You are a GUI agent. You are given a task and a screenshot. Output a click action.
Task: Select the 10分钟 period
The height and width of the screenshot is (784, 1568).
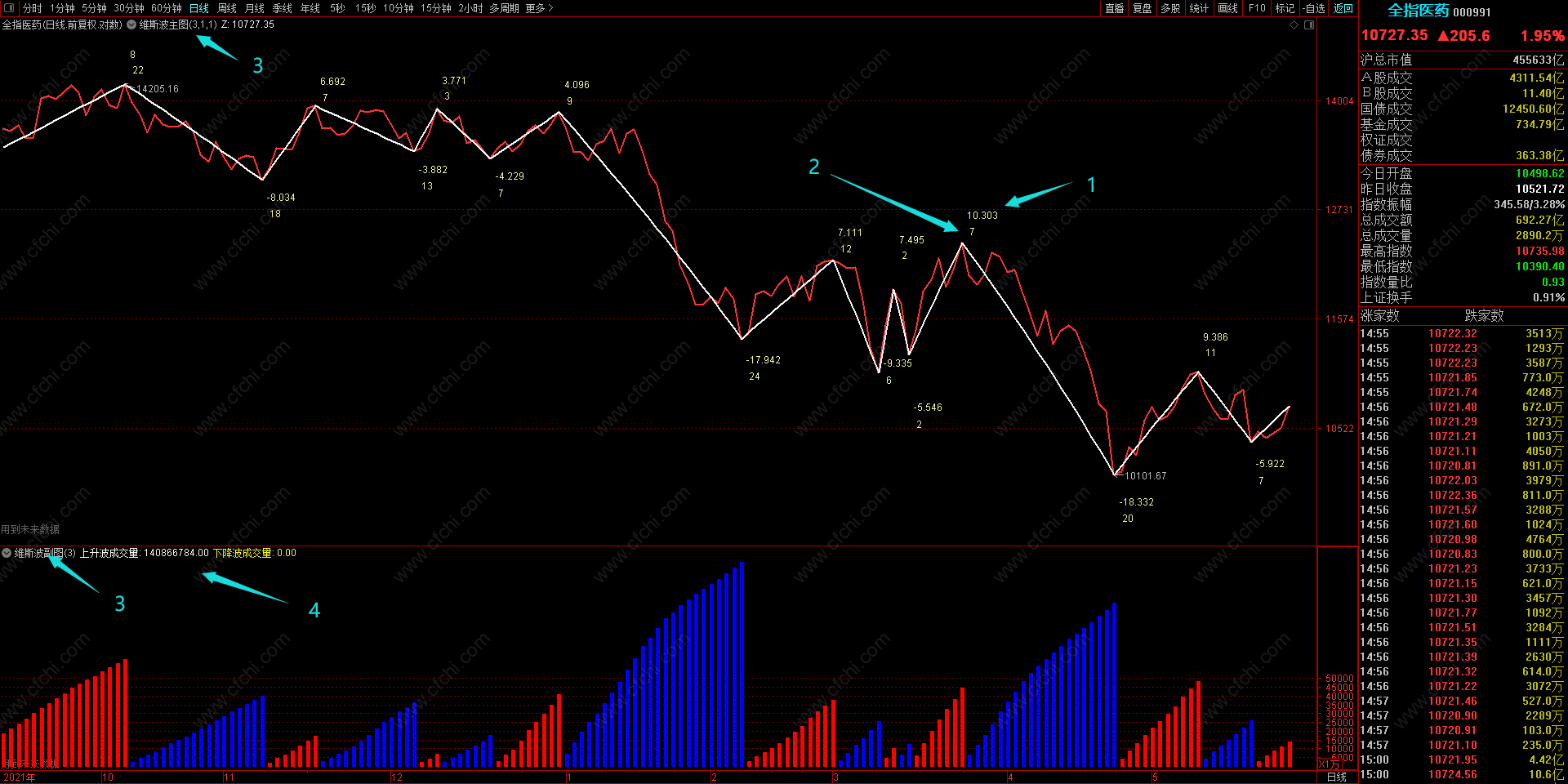(399, 8)
